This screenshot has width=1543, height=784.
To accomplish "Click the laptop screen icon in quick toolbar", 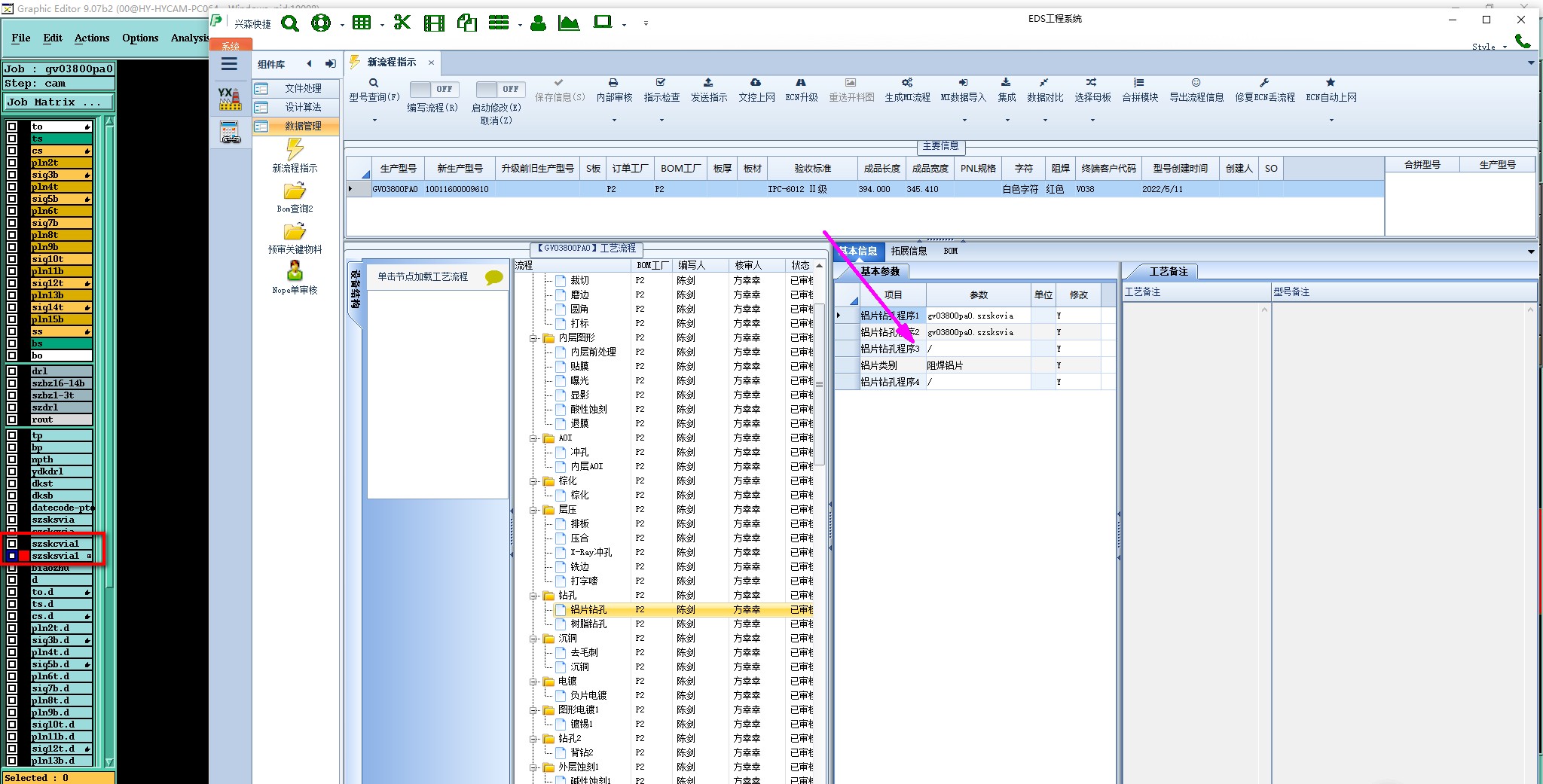I will pos(602,22).
